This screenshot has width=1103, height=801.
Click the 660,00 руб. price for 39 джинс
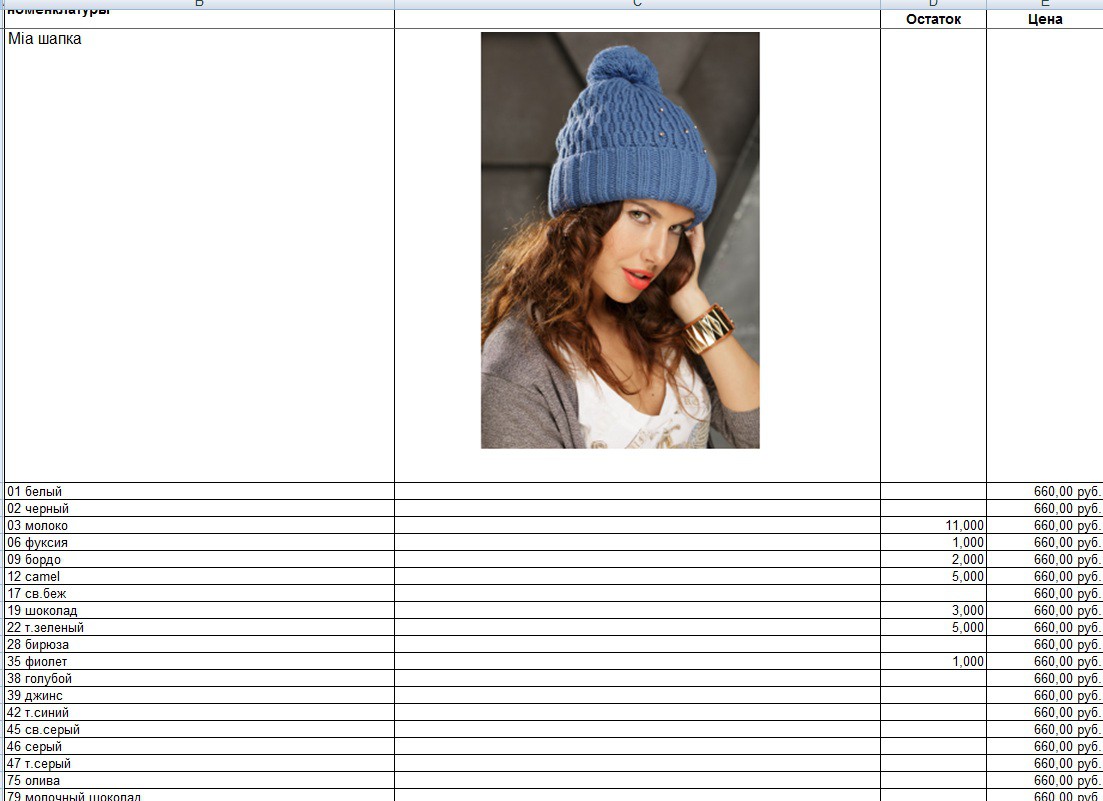(x=1067, y=696)
